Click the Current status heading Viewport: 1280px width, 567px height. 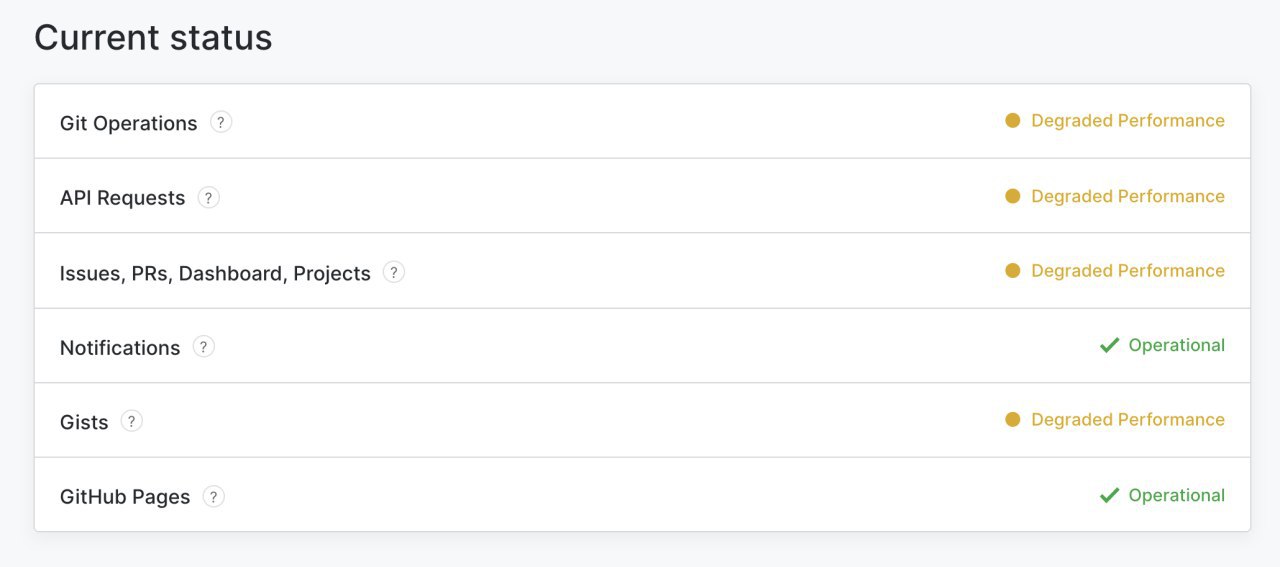[x=153, y=38]
